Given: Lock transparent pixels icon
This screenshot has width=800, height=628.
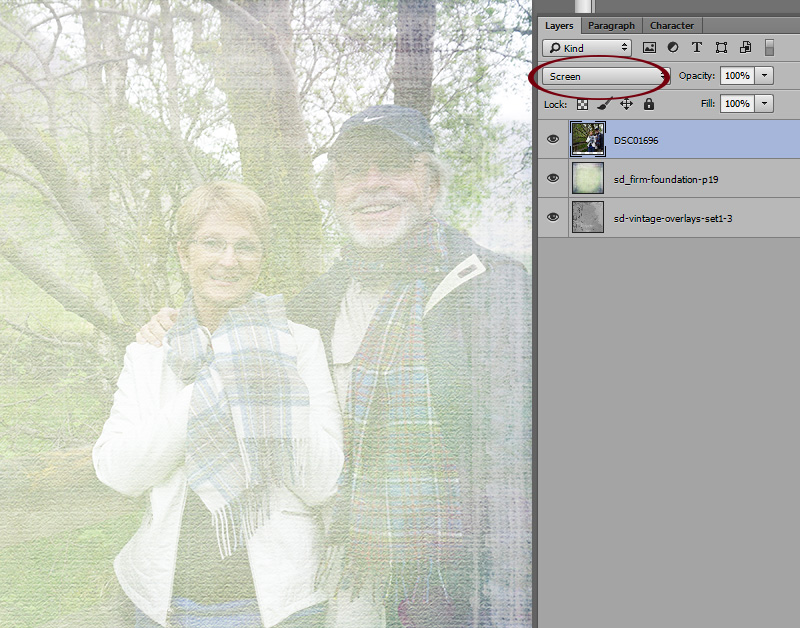Looking at the screenshot, I should click(582, 105).
